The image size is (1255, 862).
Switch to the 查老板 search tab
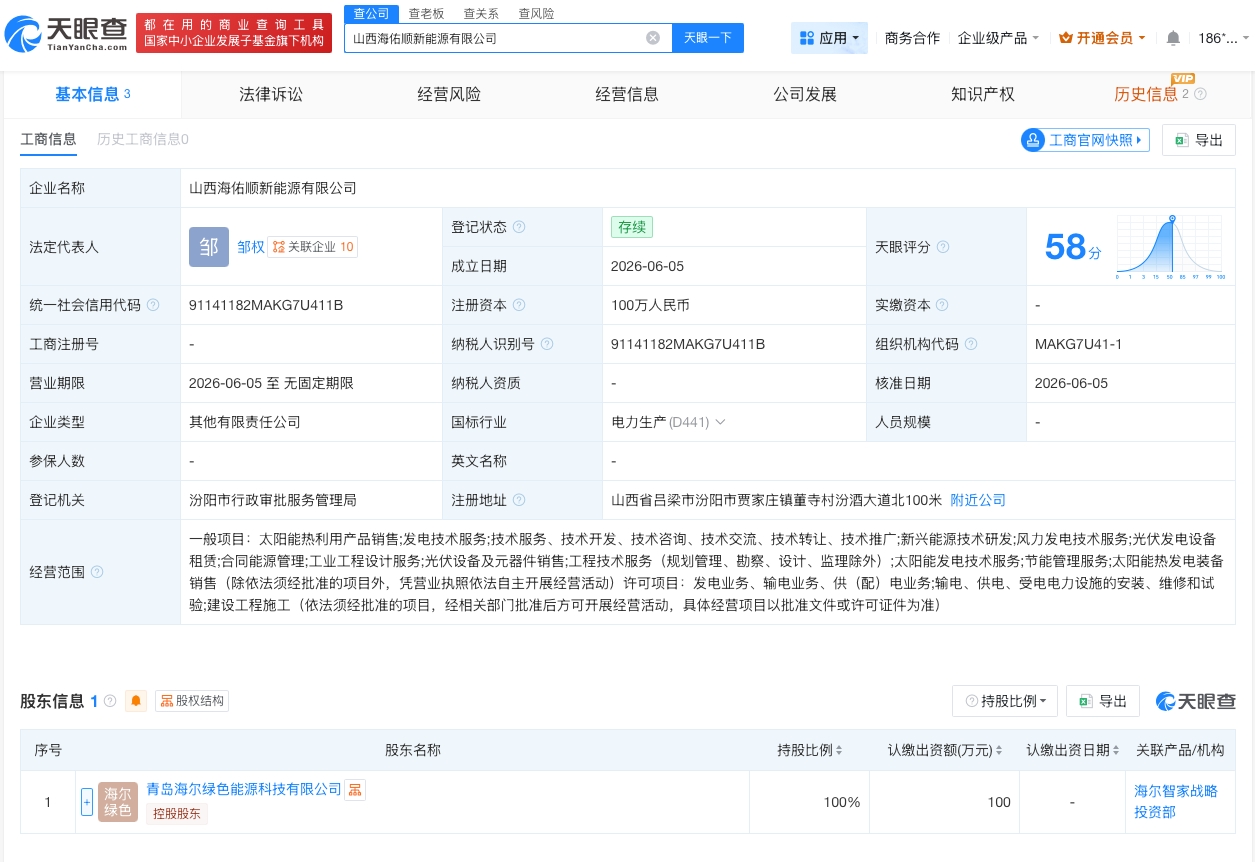click(426, 14)
